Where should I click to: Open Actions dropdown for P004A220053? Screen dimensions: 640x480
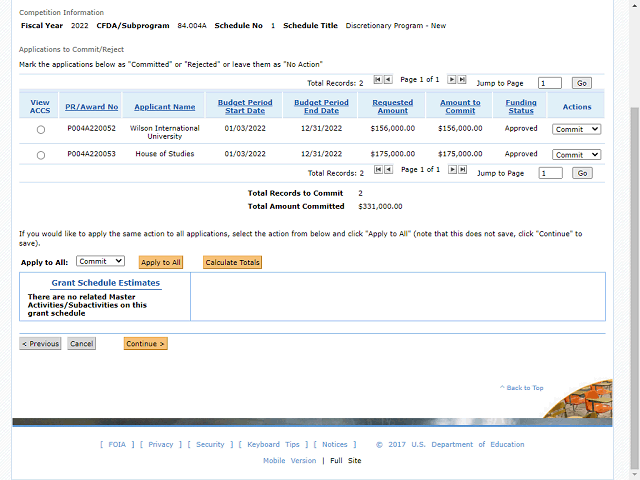pyautogui.click(x=576, y=155)
